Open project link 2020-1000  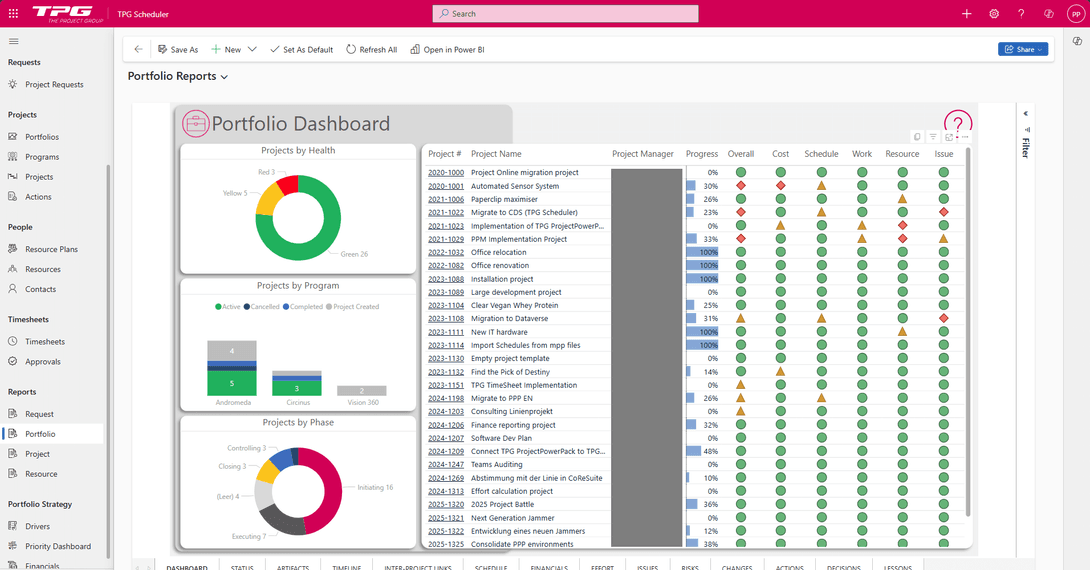pyautogui.click(x=446, y=172)
